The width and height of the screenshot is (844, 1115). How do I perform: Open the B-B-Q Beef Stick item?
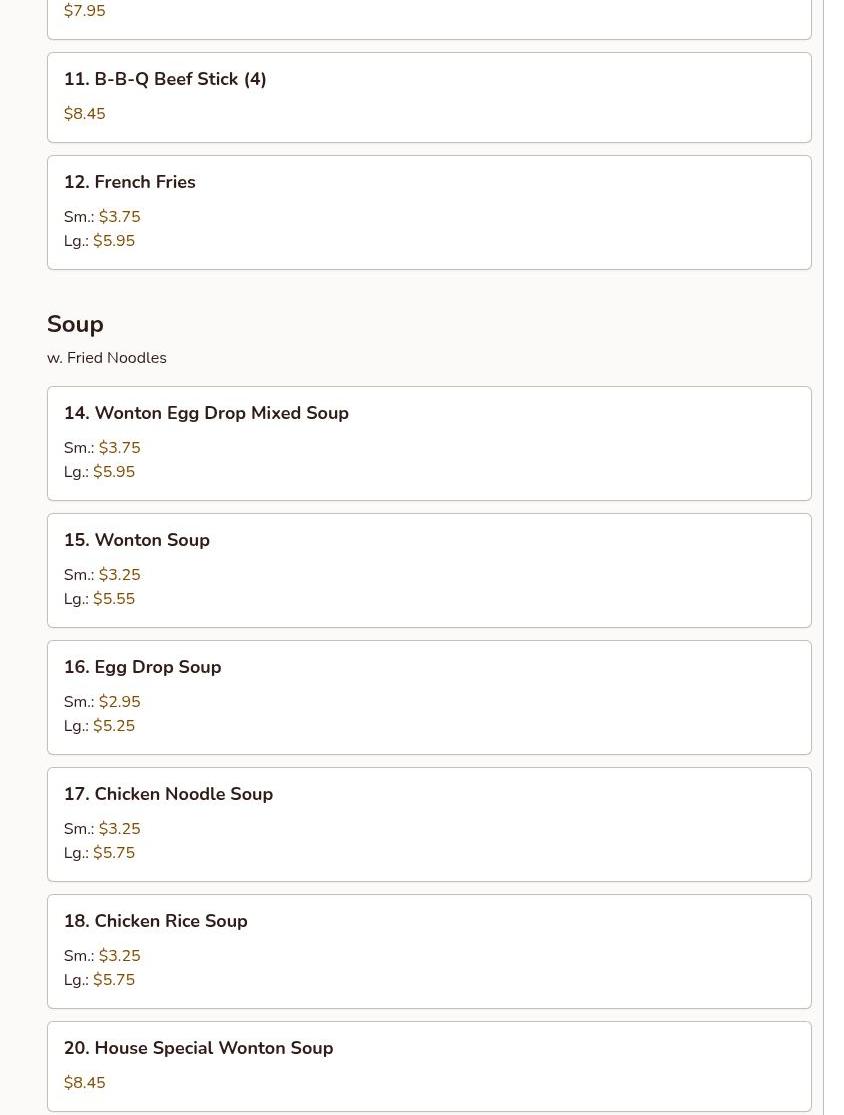point(429,97)
